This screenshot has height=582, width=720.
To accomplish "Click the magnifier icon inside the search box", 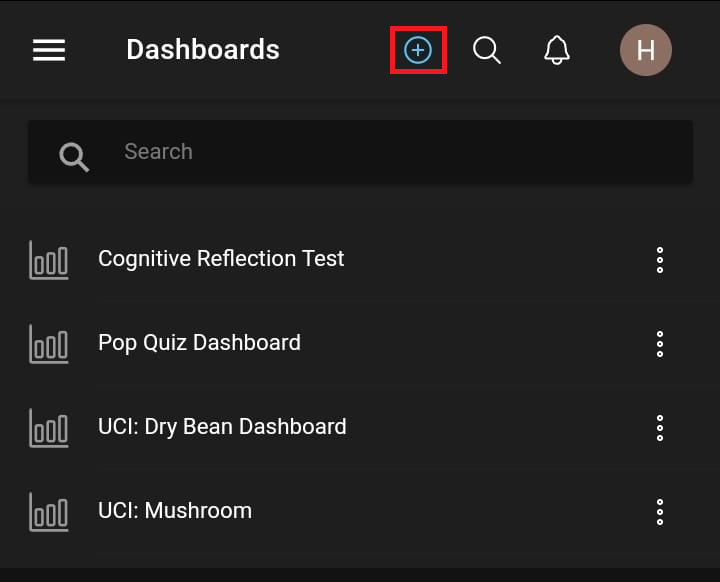I will (x=74, y=155).
